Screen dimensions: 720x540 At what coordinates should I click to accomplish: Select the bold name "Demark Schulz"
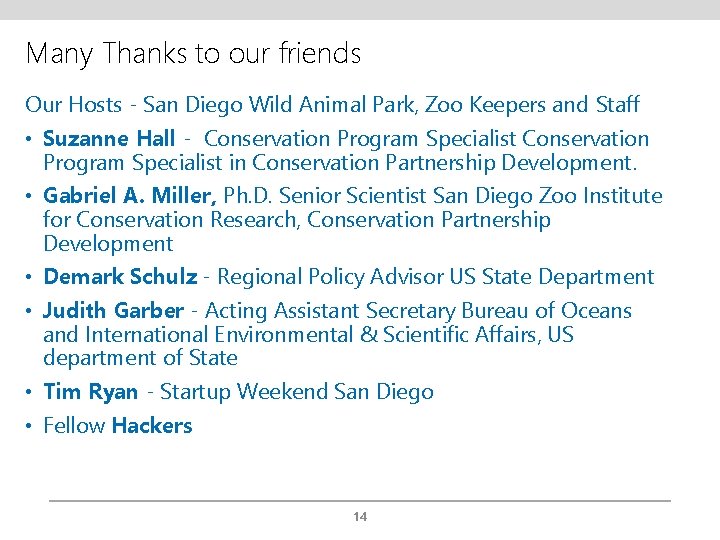pos(120,277)
